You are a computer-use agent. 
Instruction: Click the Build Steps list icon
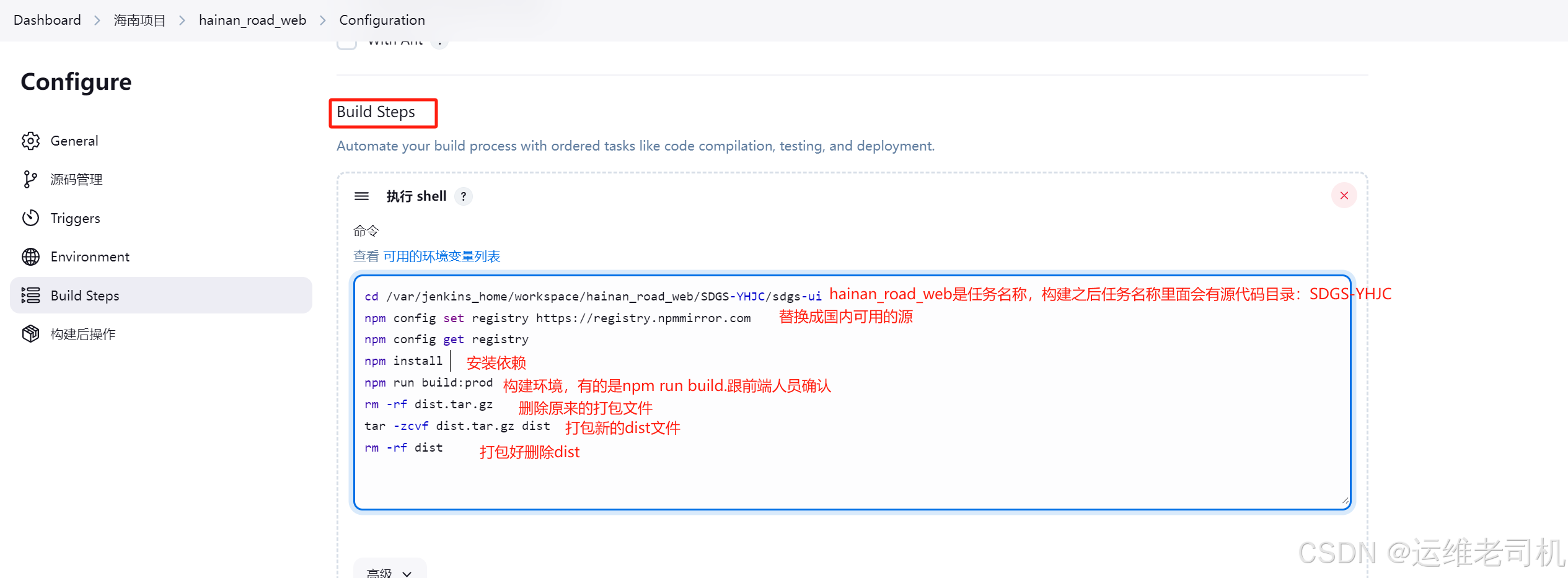tap(30, 296)
